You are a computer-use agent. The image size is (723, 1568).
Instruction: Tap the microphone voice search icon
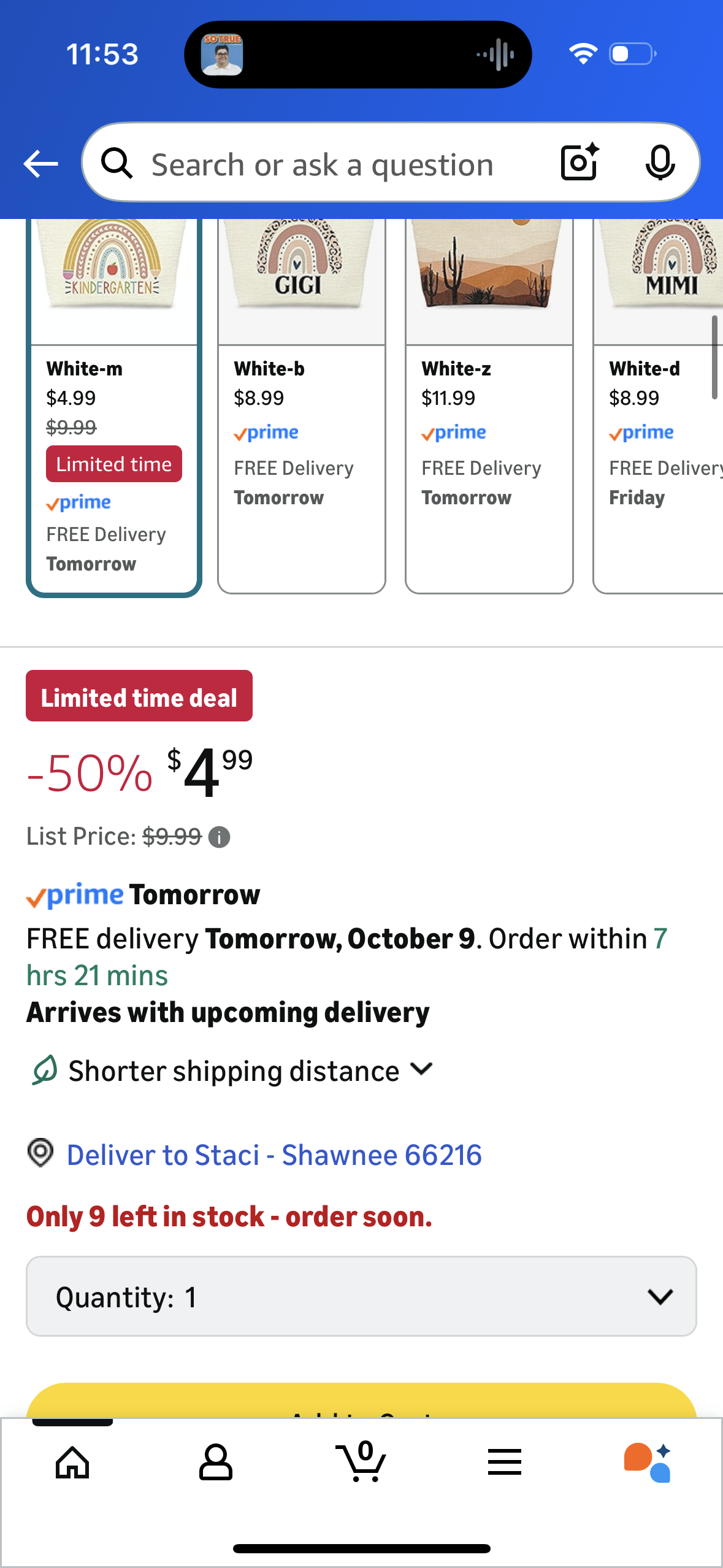[660, 163]
